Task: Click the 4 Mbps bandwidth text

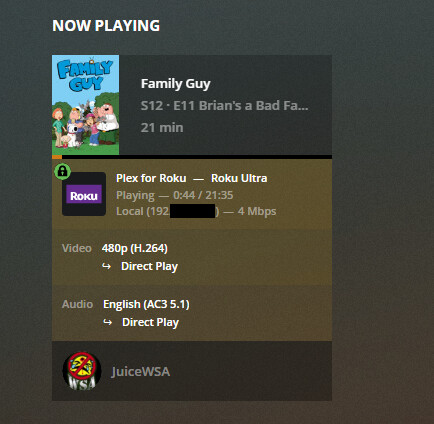Action: 257,211
